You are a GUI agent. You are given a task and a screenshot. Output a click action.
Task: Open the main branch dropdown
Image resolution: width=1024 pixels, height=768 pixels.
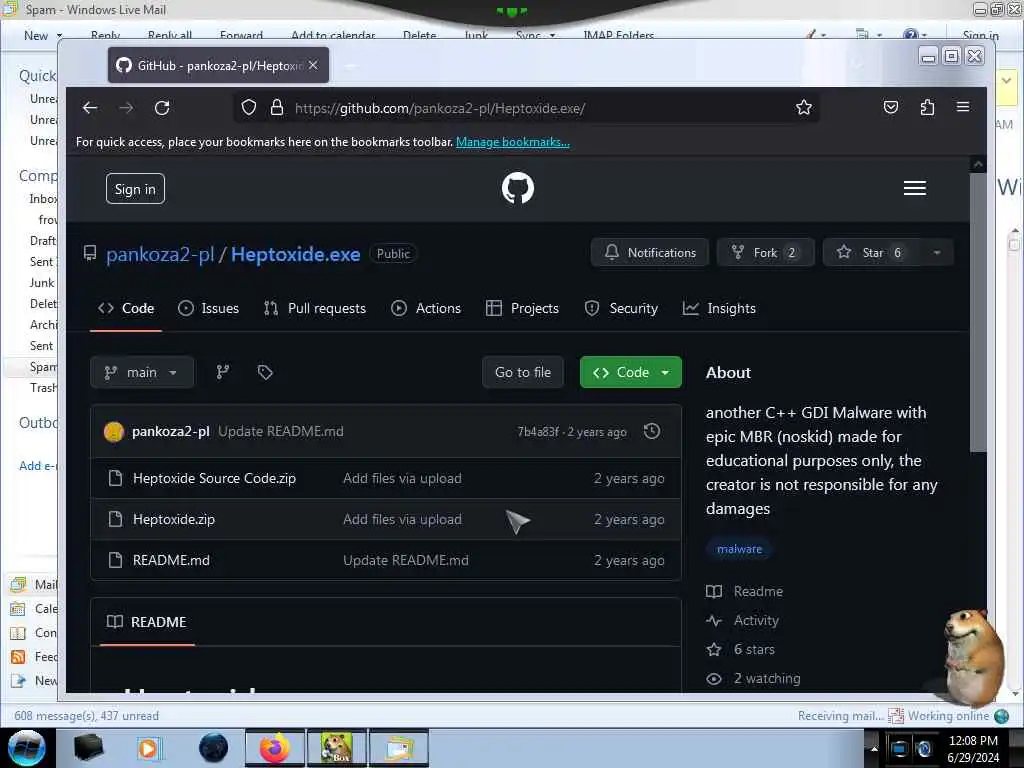coord(142,372)
